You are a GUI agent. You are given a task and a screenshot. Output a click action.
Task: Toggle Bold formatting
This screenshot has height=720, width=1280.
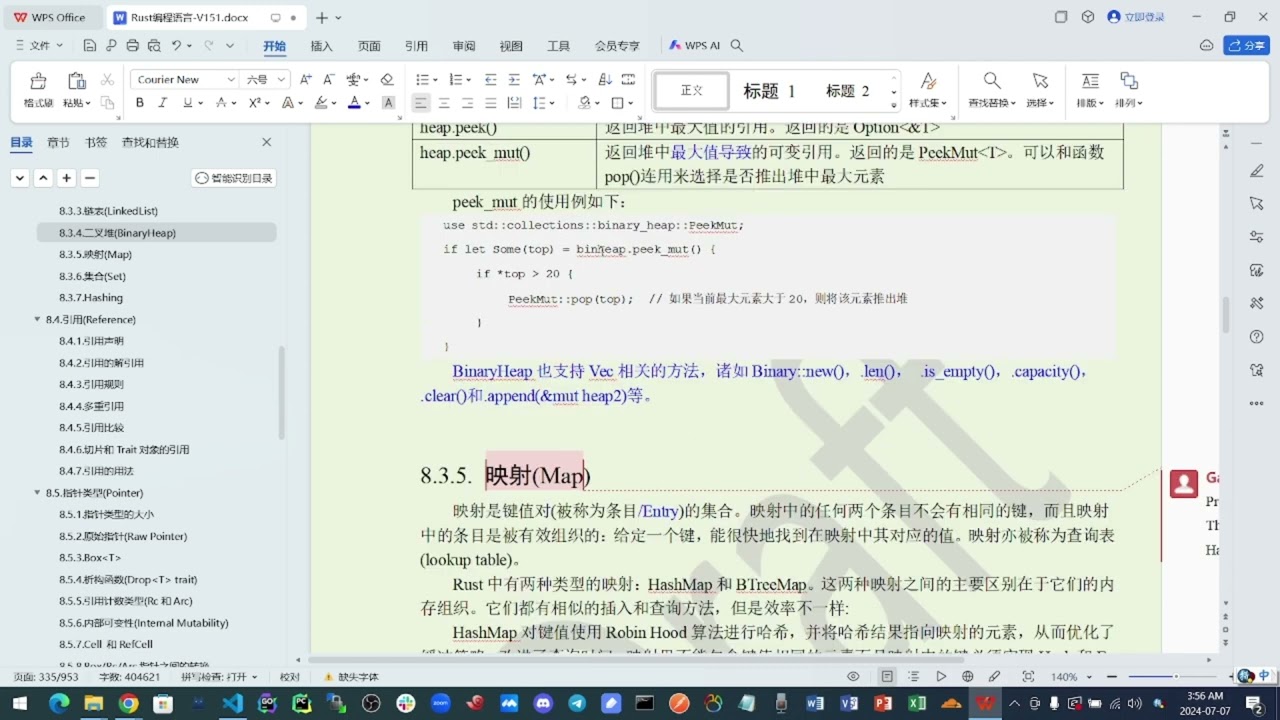coord(139,103)
